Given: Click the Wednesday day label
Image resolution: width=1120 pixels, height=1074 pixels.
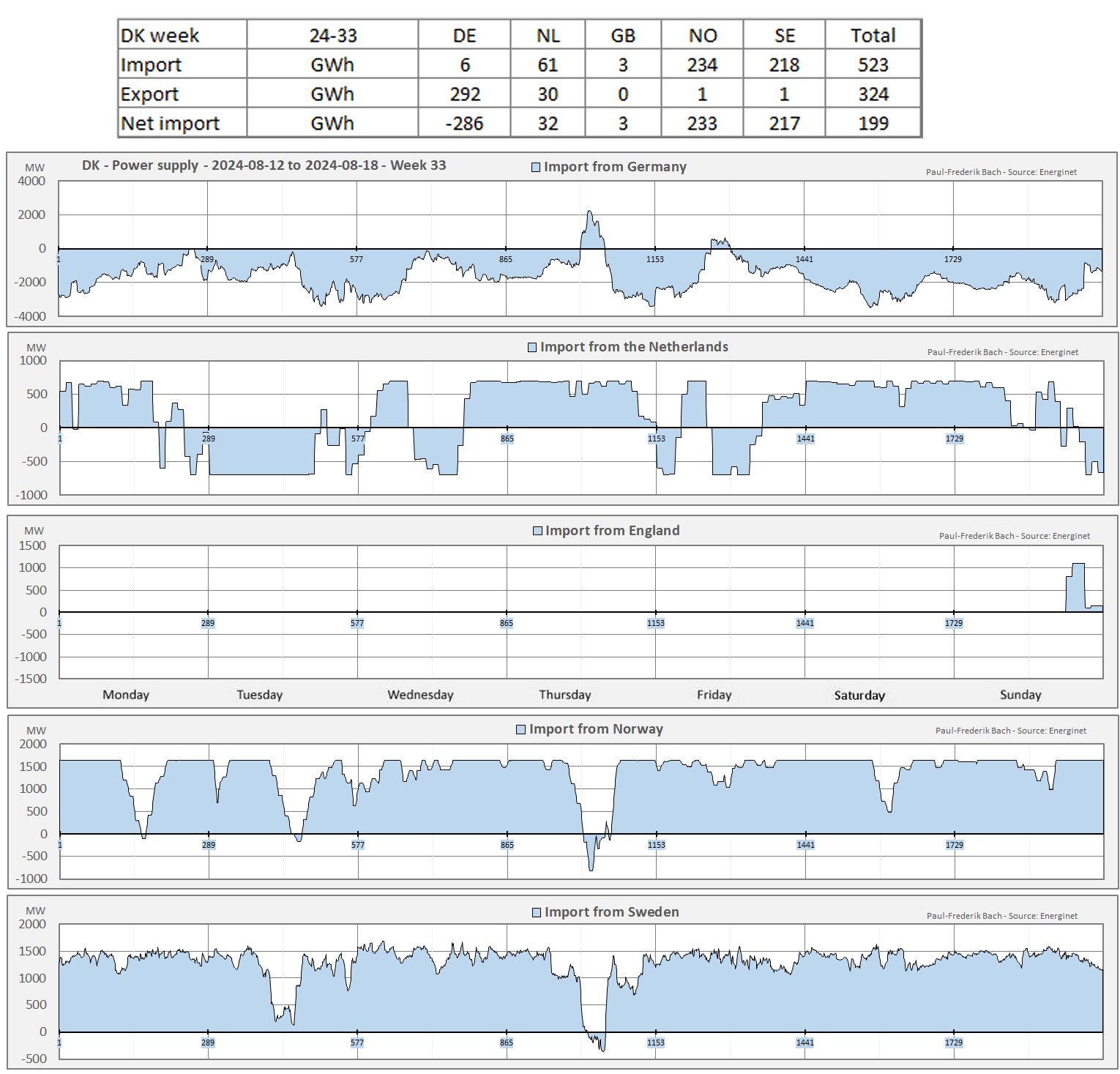Looking at the screenshot, I should point(420,695).
